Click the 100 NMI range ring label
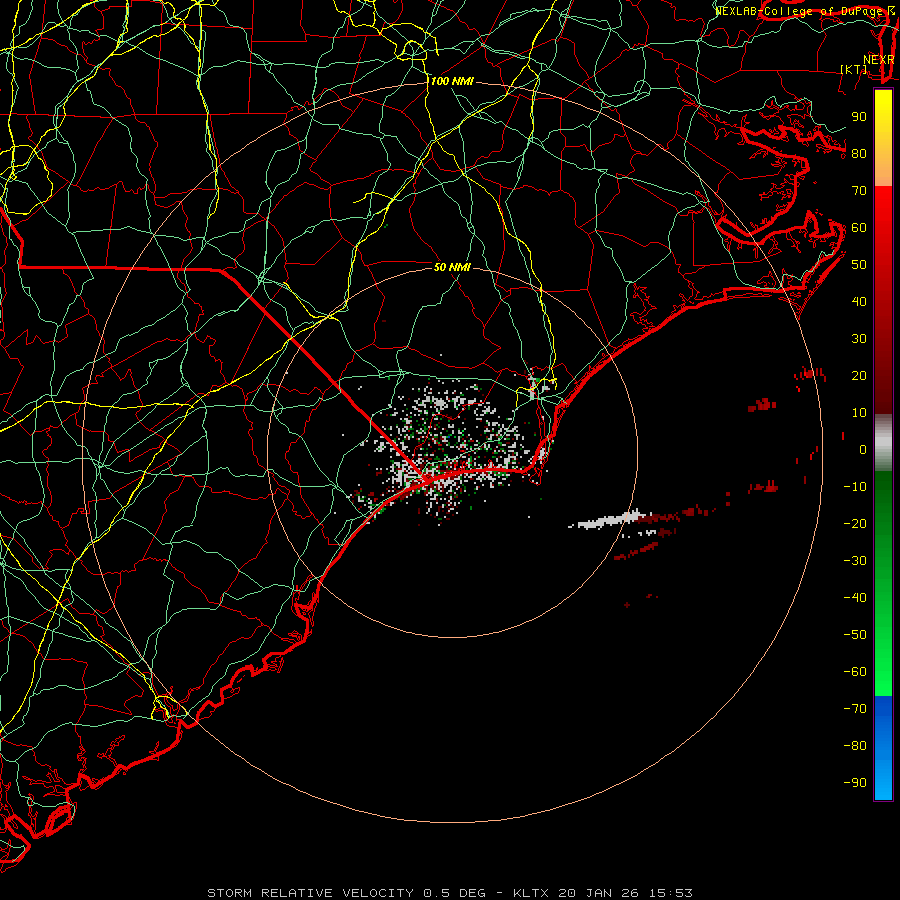 (x=452, y=82)
